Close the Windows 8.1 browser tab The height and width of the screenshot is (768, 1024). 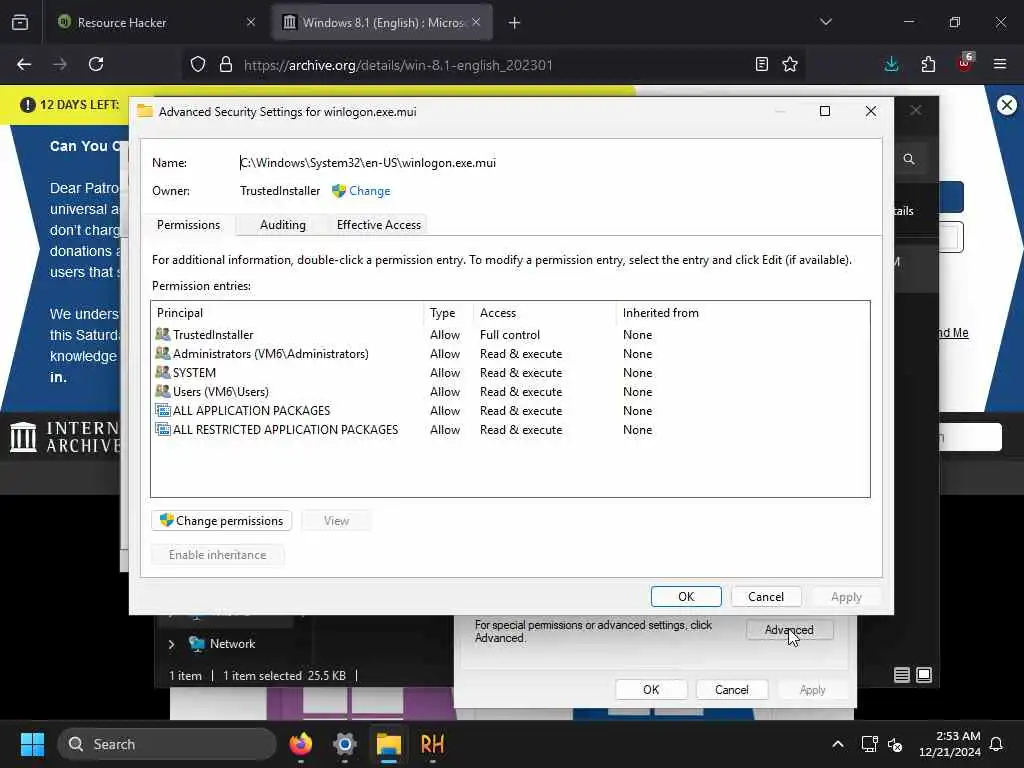[476, 22]
